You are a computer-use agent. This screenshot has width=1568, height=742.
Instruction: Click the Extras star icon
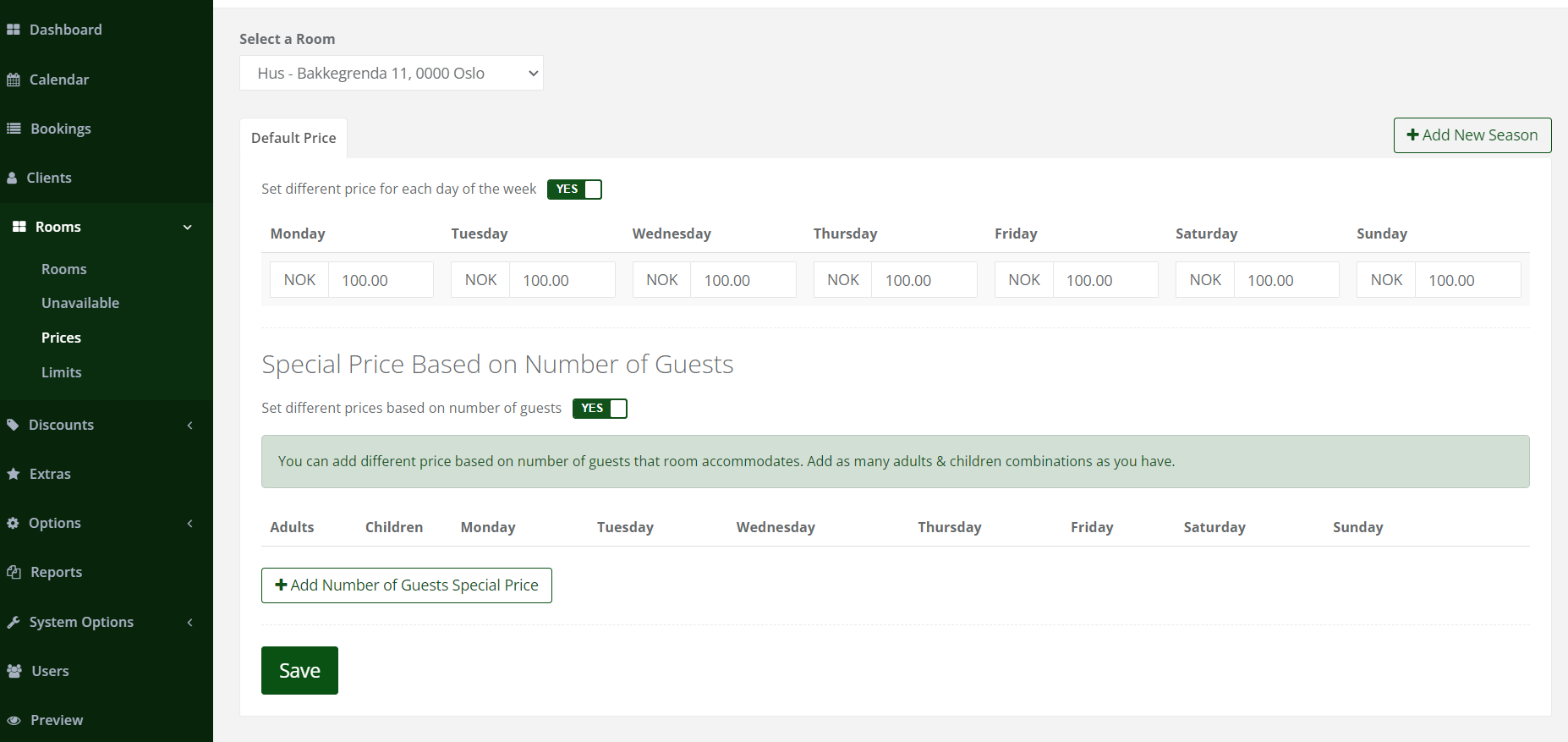tap(14, 474)
